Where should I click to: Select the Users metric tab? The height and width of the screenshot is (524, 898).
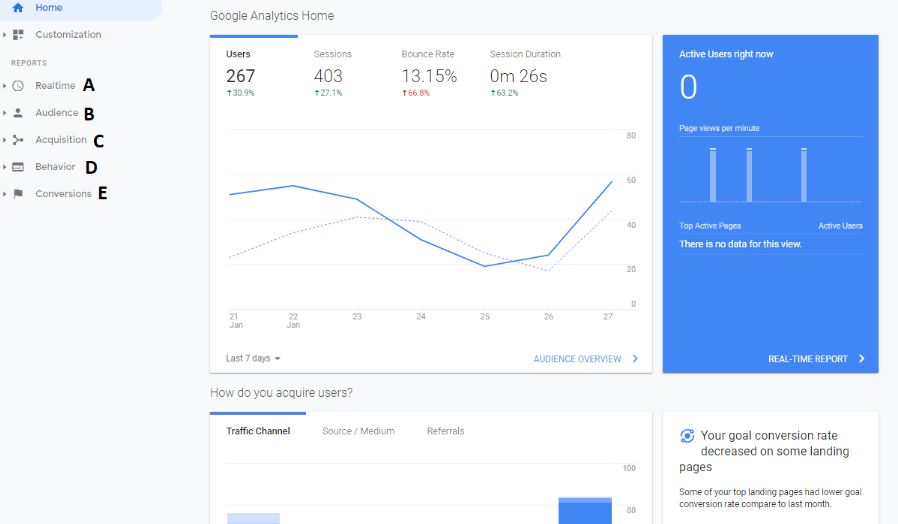coord(254,74)
